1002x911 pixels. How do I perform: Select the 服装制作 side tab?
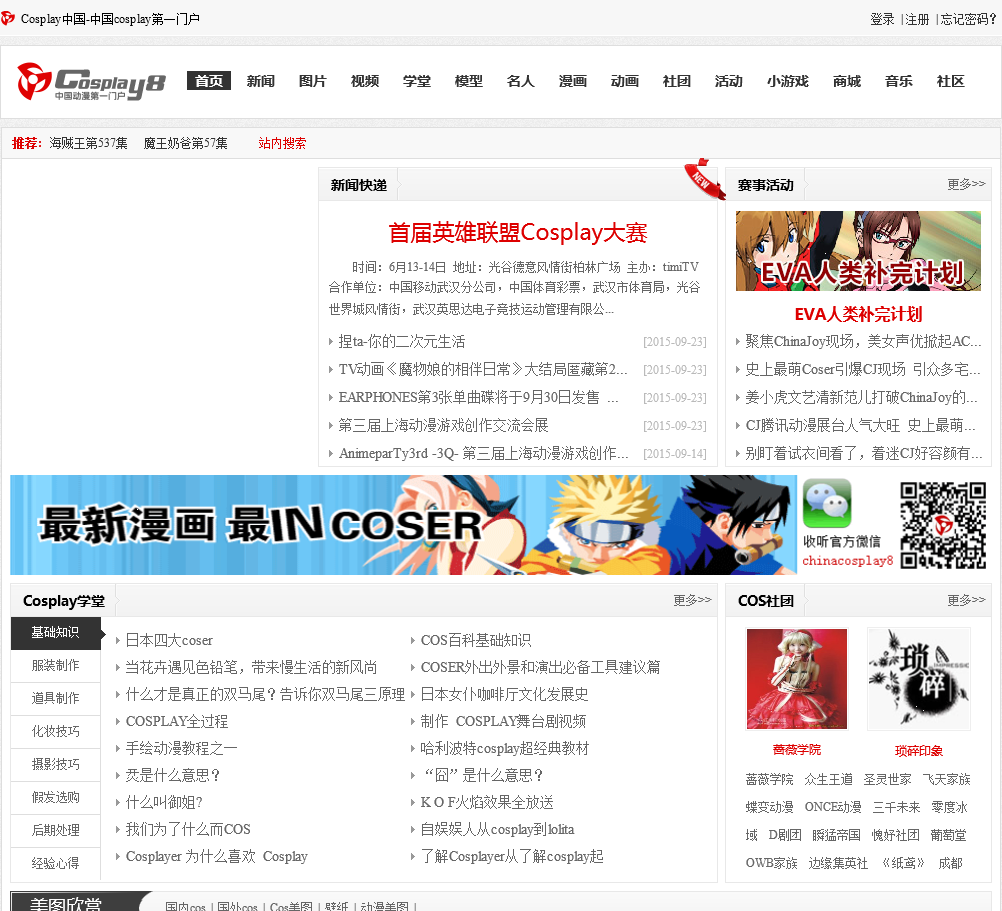pyautogui.click(x=56, y=666)
